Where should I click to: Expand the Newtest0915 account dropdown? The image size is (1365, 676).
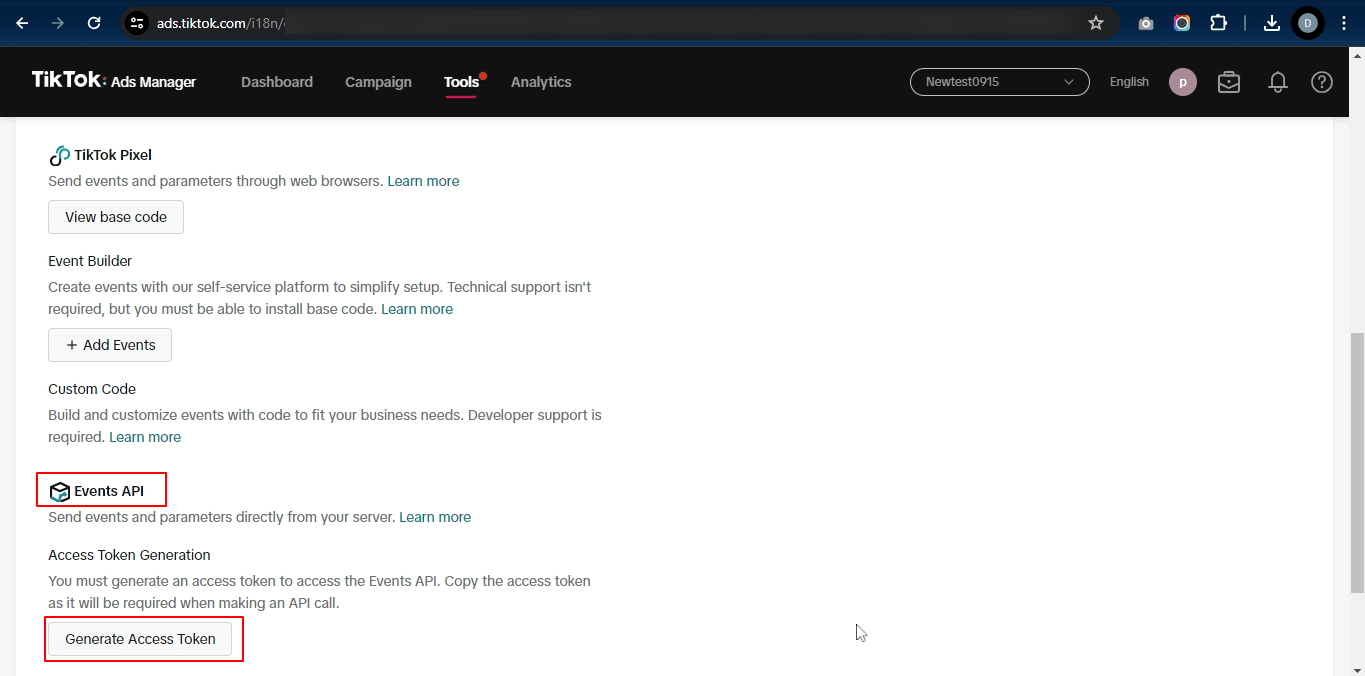pos(999,82)
